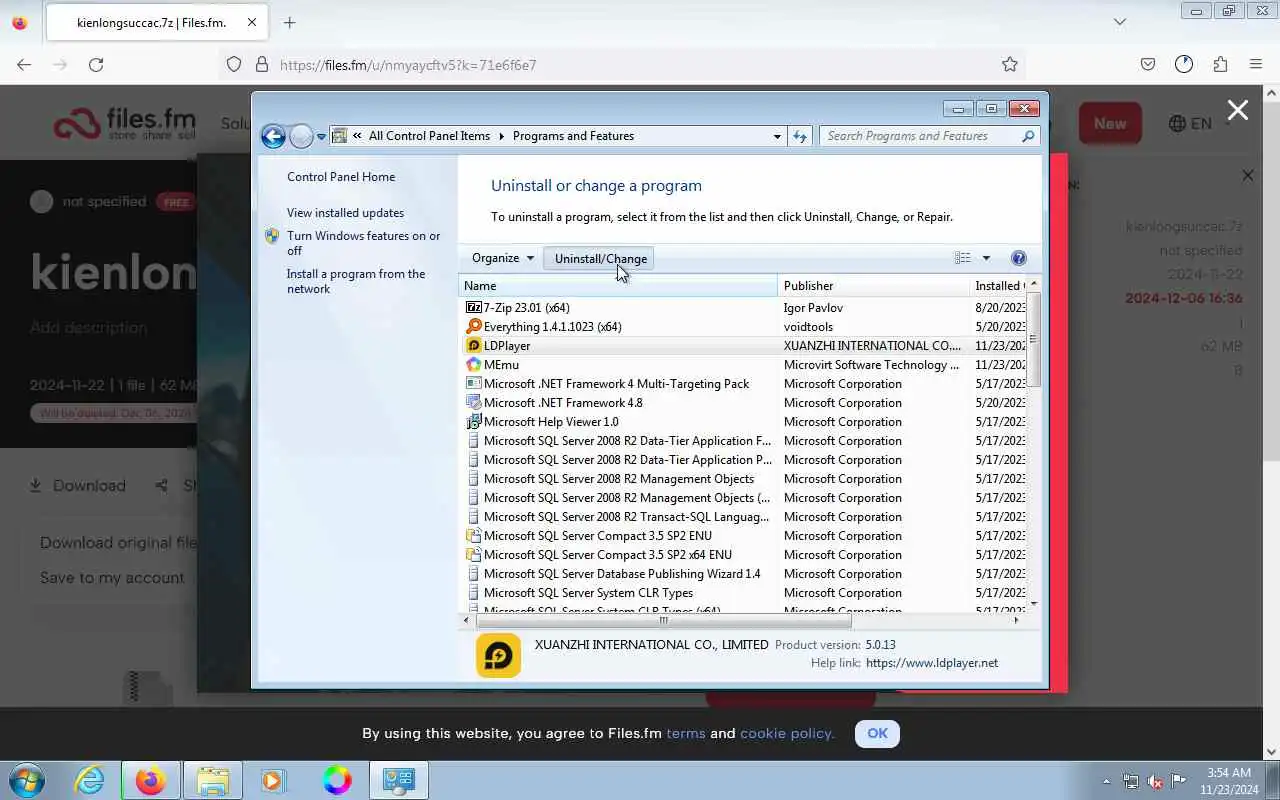Click OK on the cookie policy banner
The image size is (1280, 800).
[x=877, y=733]
